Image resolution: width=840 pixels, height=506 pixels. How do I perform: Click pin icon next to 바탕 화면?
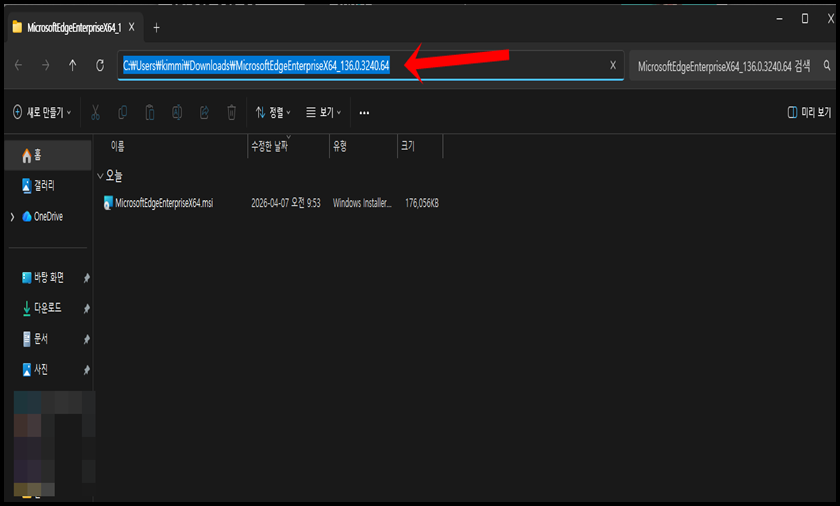tap(86, 278)
